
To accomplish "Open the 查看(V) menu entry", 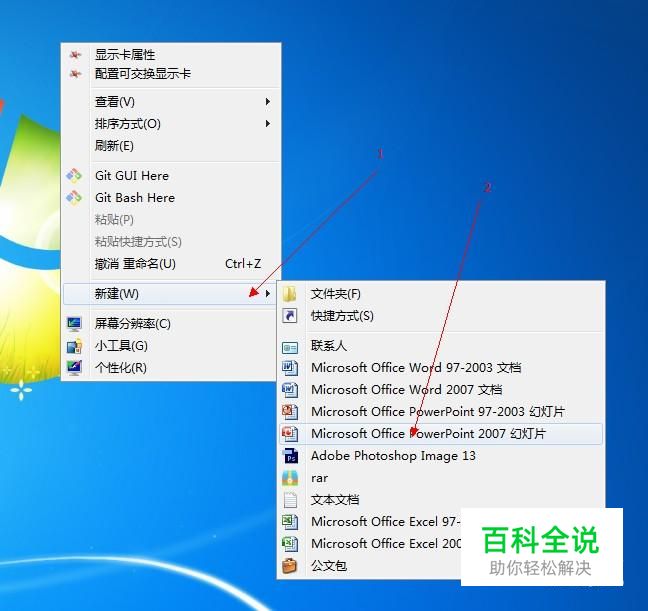I will tap(171, 101).
